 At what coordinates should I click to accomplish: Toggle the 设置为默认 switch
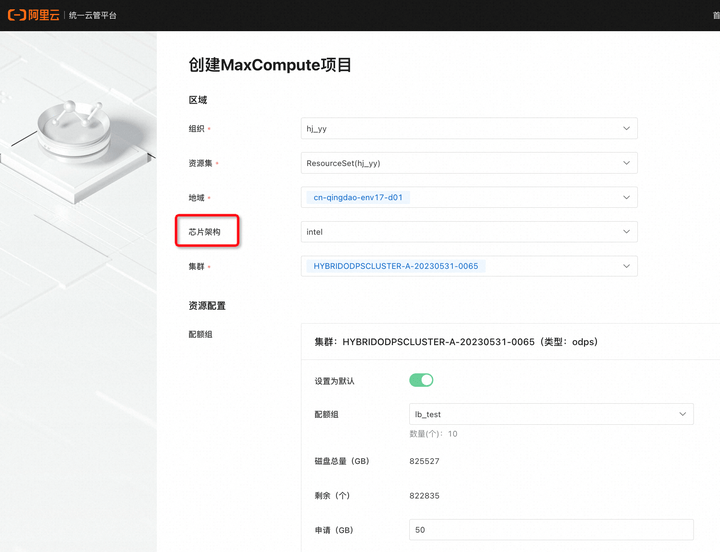421,380
